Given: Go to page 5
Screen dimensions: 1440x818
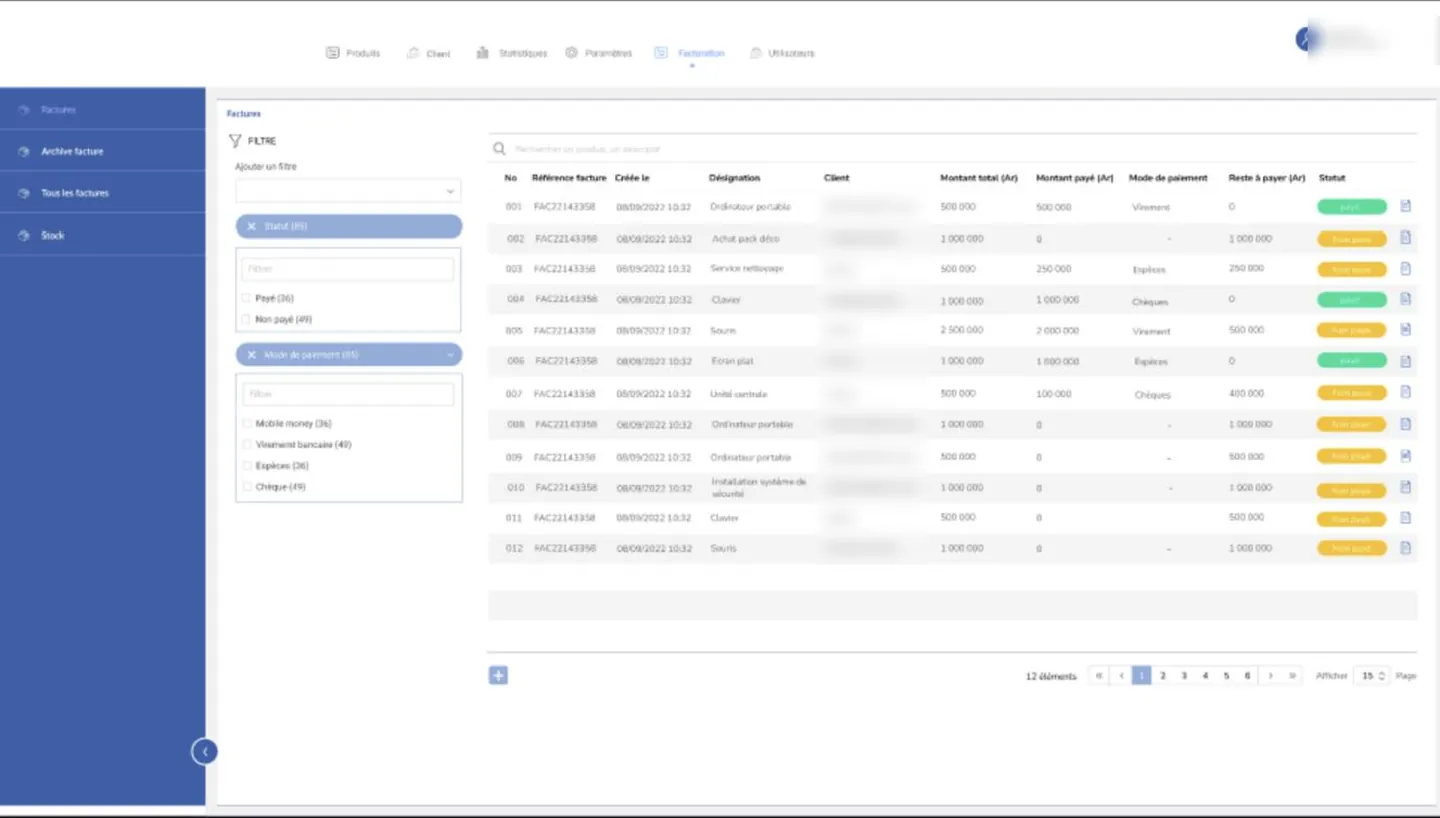Looking at the screenshot, I should tap(1227, 676).
